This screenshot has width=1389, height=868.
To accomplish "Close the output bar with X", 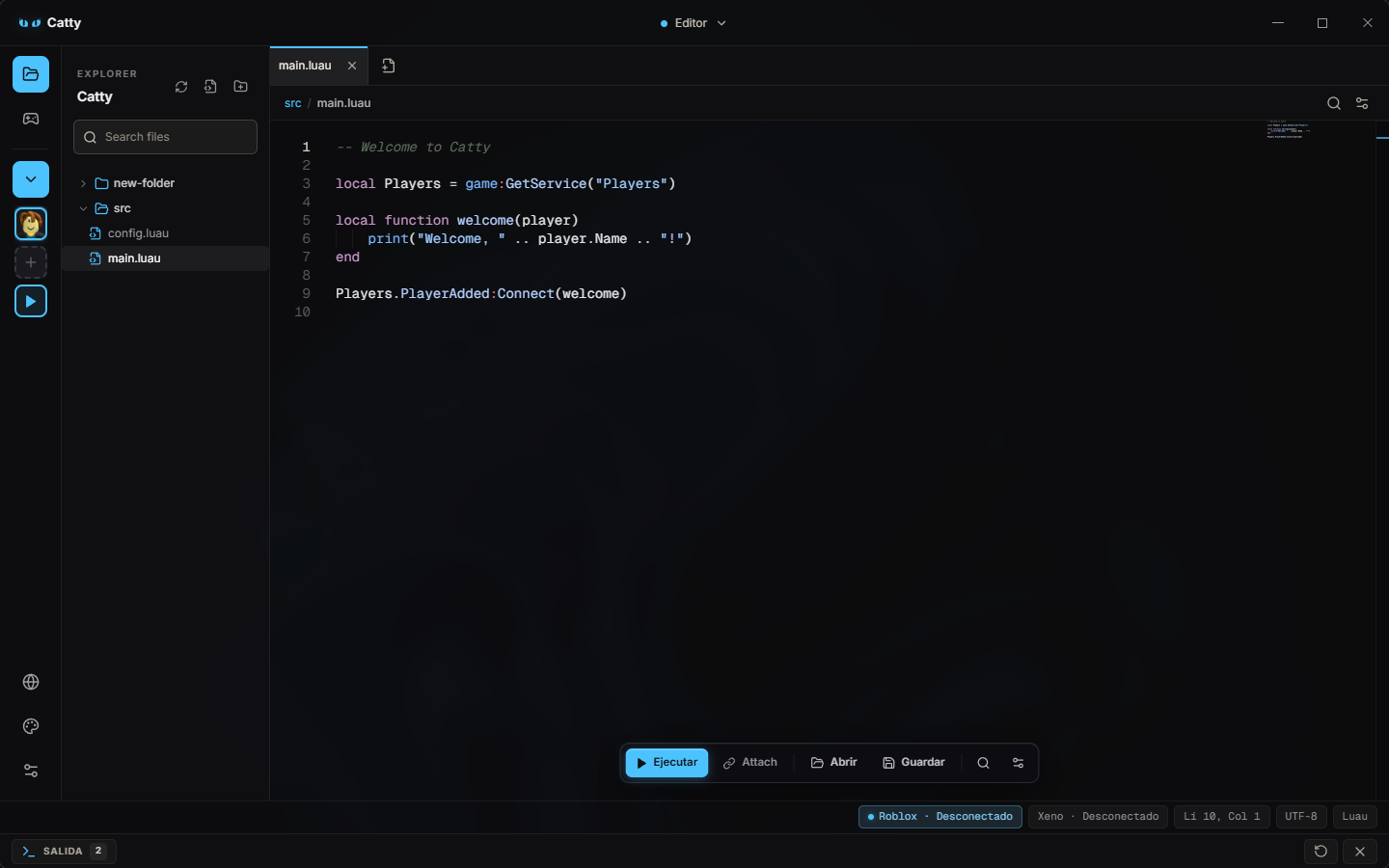I will pyautogui.click(x=1360, y=852).
